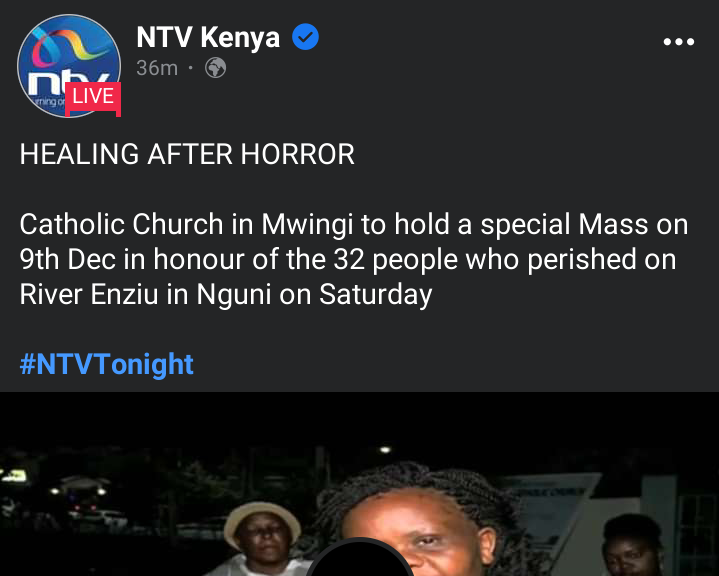The height and width of the screenshot is (576, 719).
Task: Click the line starting with 9th Dec
Action: [x=348, y=260]
